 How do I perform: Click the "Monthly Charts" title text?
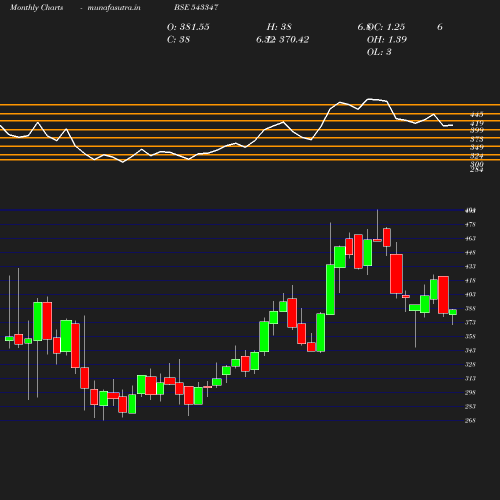tap(37, 7)
